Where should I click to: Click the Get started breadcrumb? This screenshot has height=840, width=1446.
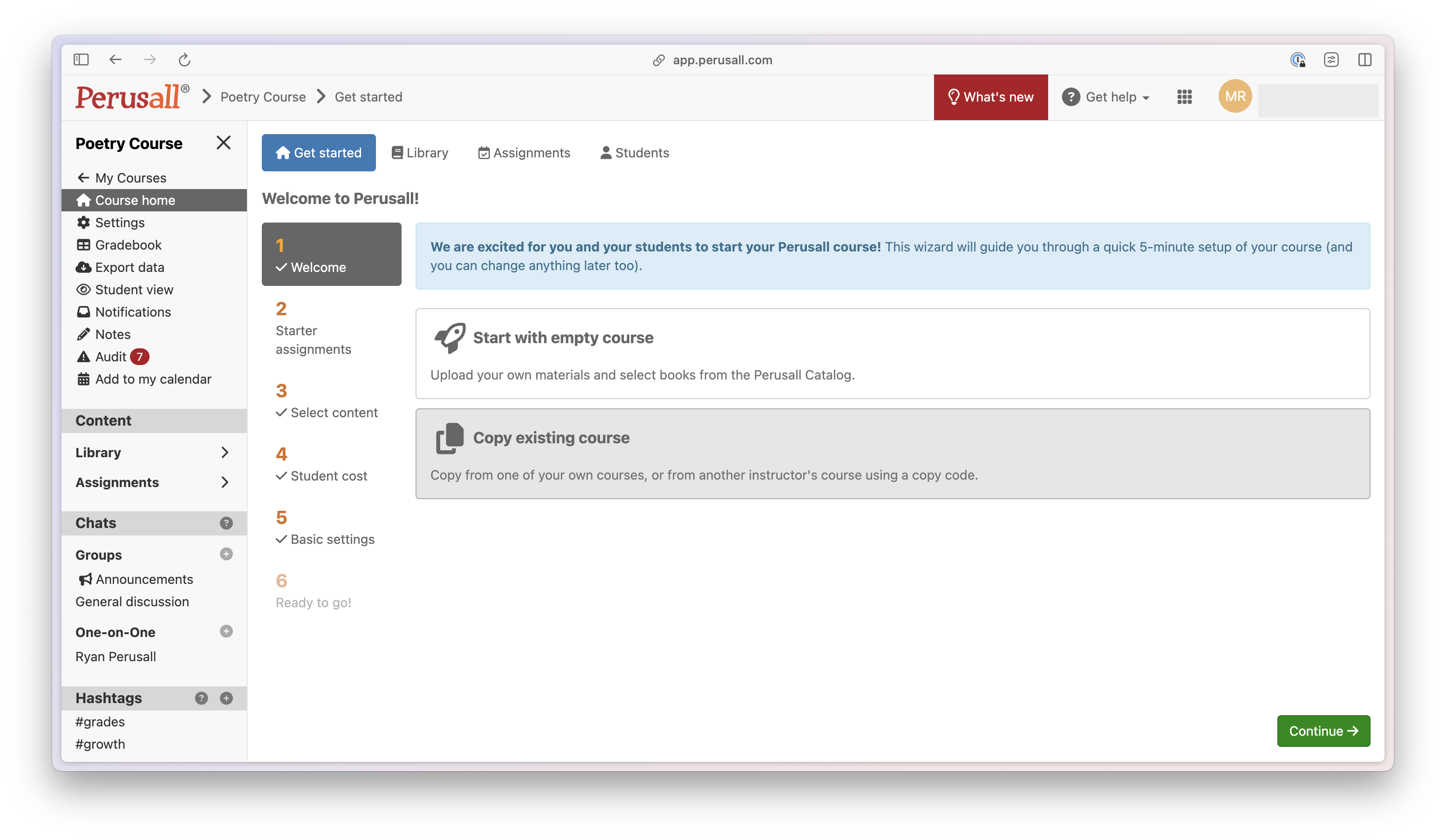[x=368, y=97]
